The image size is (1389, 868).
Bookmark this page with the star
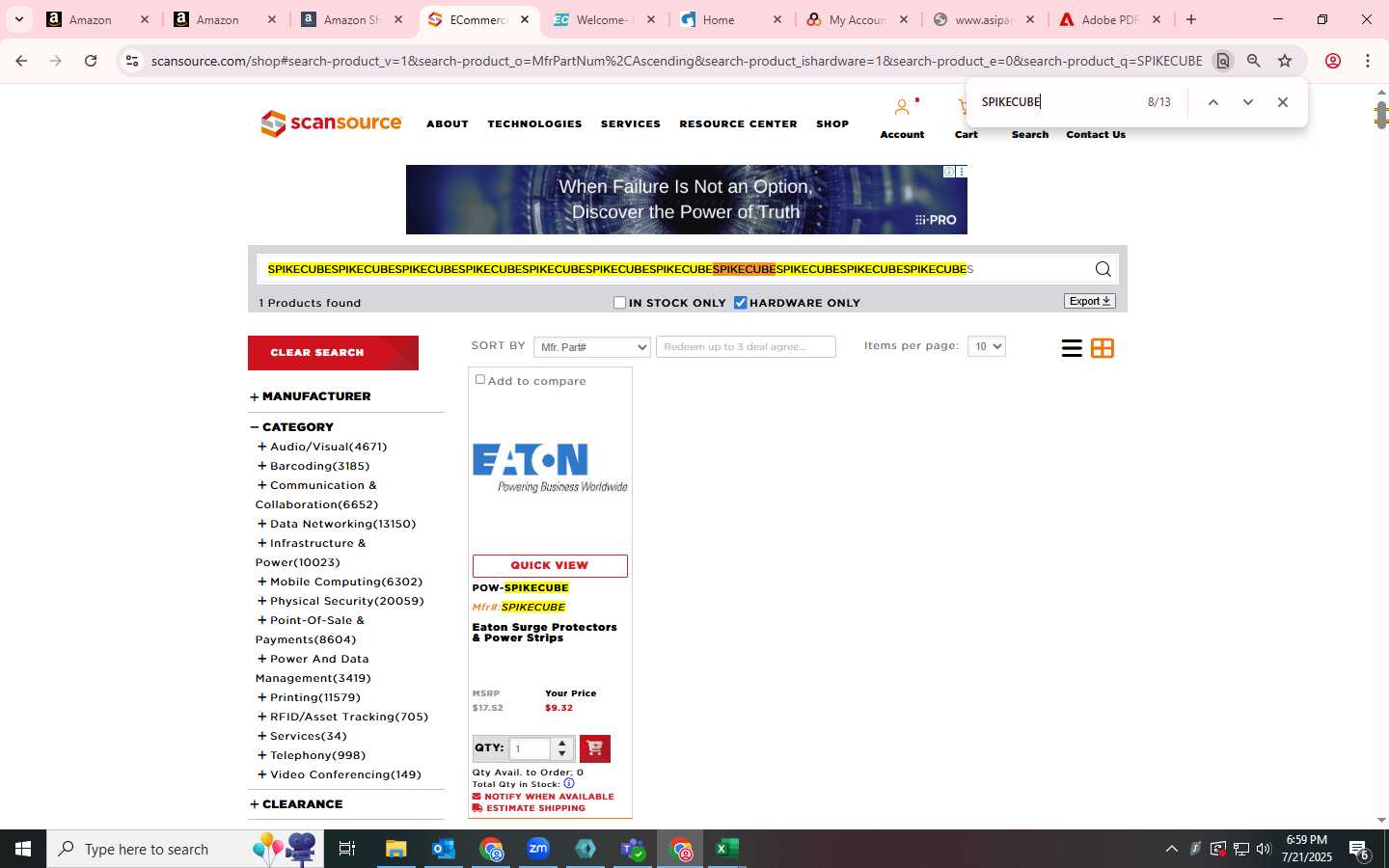coord(1285,61)
